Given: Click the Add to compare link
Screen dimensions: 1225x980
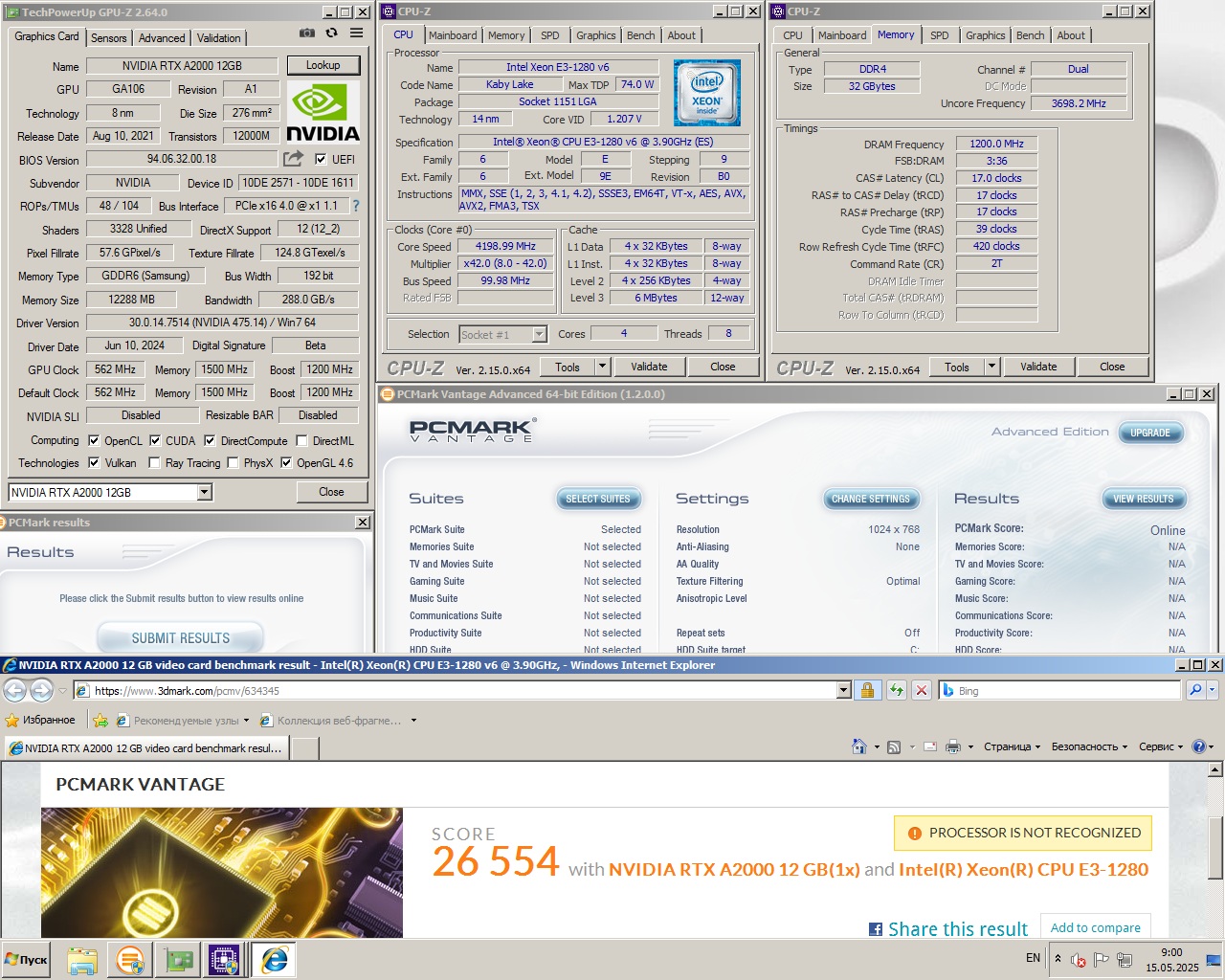Looking at the screenshot, I should click(x=1096, y=927).
